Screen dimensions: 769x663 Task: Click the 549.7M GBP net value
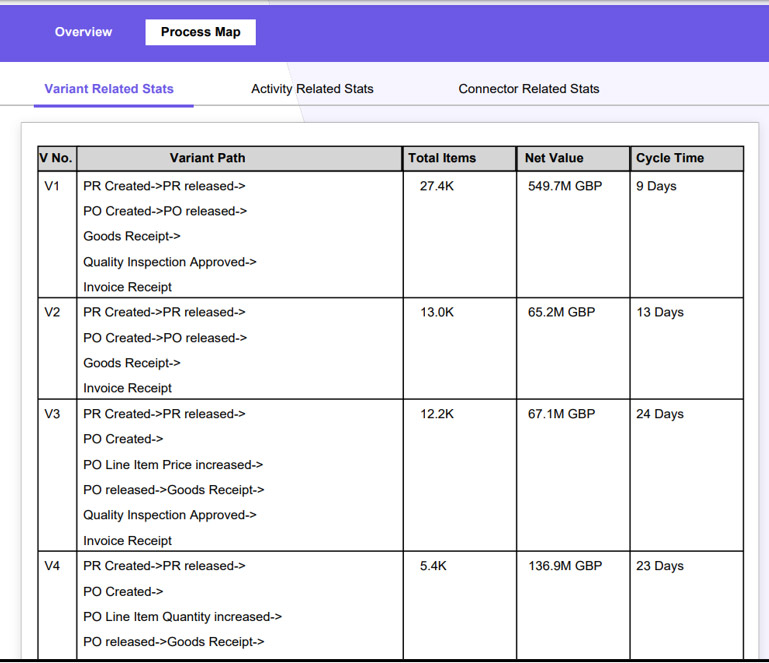(x=565, y=186)
